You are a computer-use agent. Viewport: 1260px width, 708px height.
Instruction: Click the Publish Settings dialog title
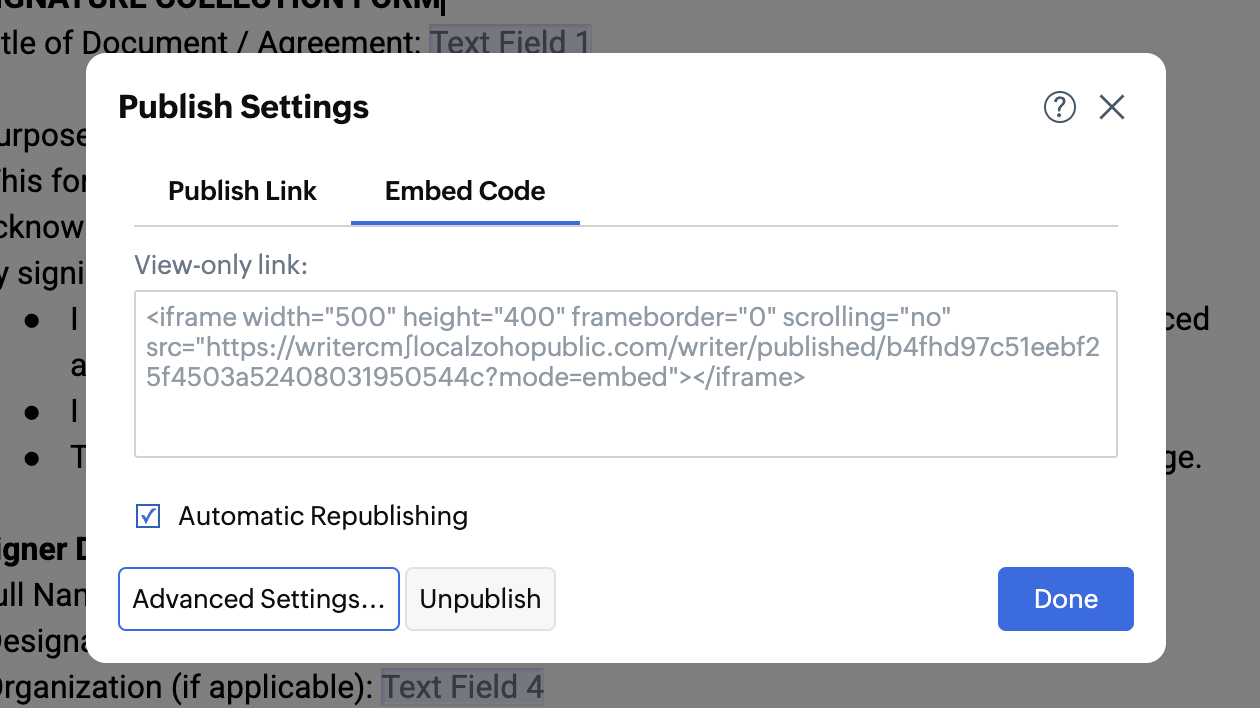point(244,107)
